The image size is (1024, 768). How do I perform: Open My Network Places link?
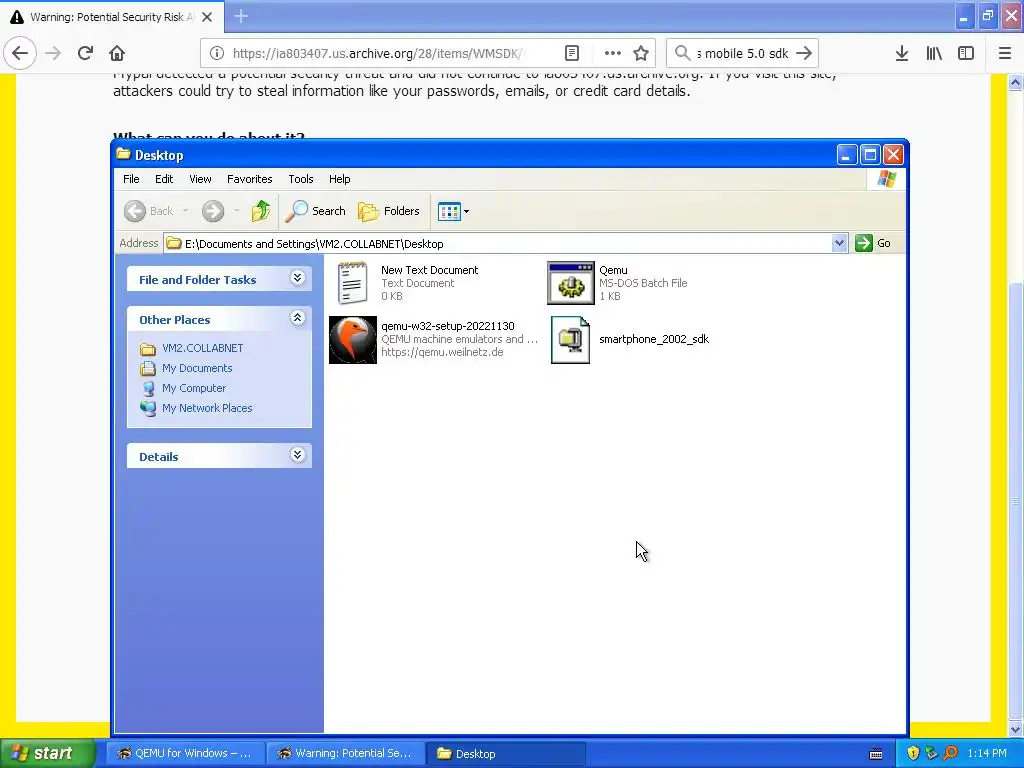[207, 408]
